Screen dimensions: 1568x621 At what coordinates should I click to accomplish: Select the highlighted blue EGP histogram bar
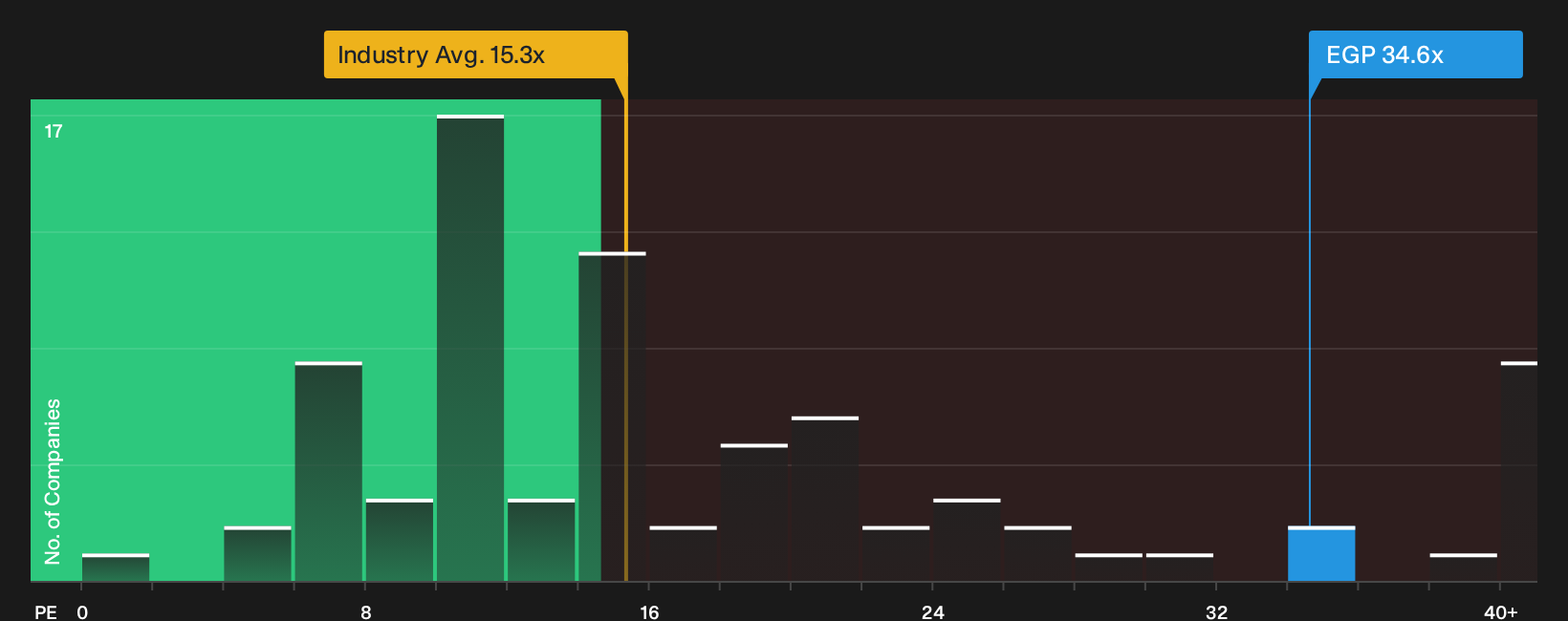(x=1321, y=553)
